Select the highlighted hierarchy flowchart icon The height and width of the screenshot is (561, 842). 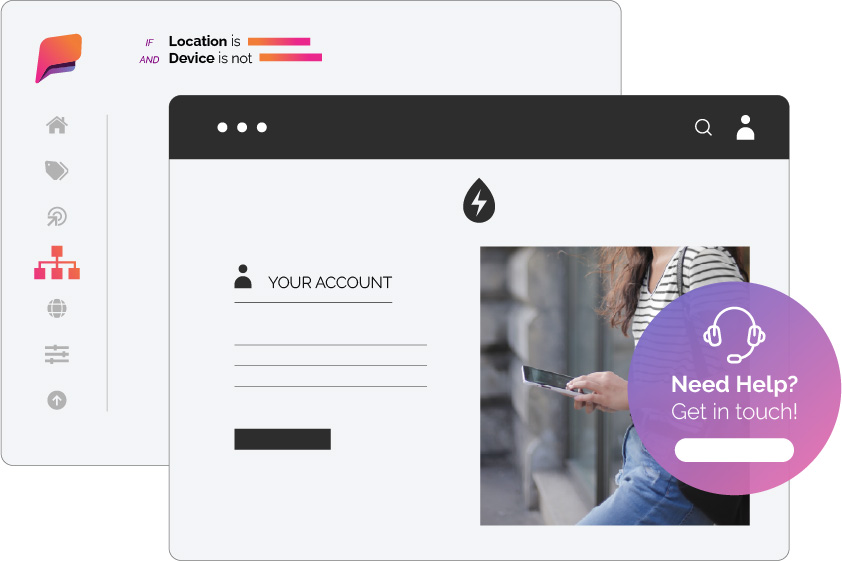coord(57,263)
